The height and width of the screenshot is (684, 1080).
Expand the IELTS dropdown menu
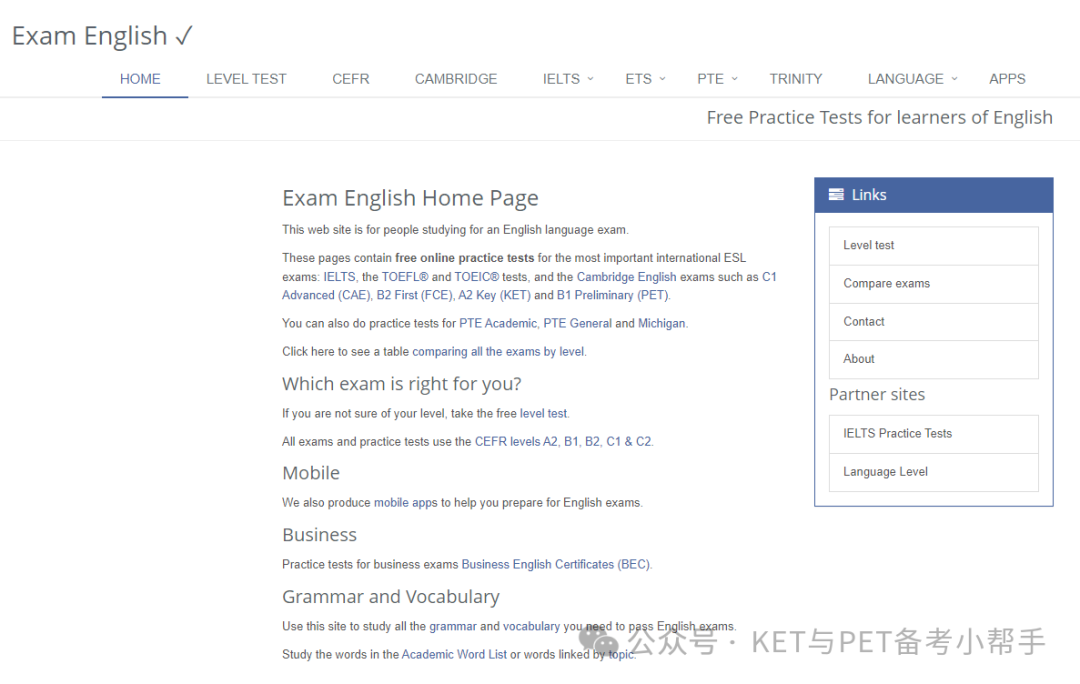[568, 79]
